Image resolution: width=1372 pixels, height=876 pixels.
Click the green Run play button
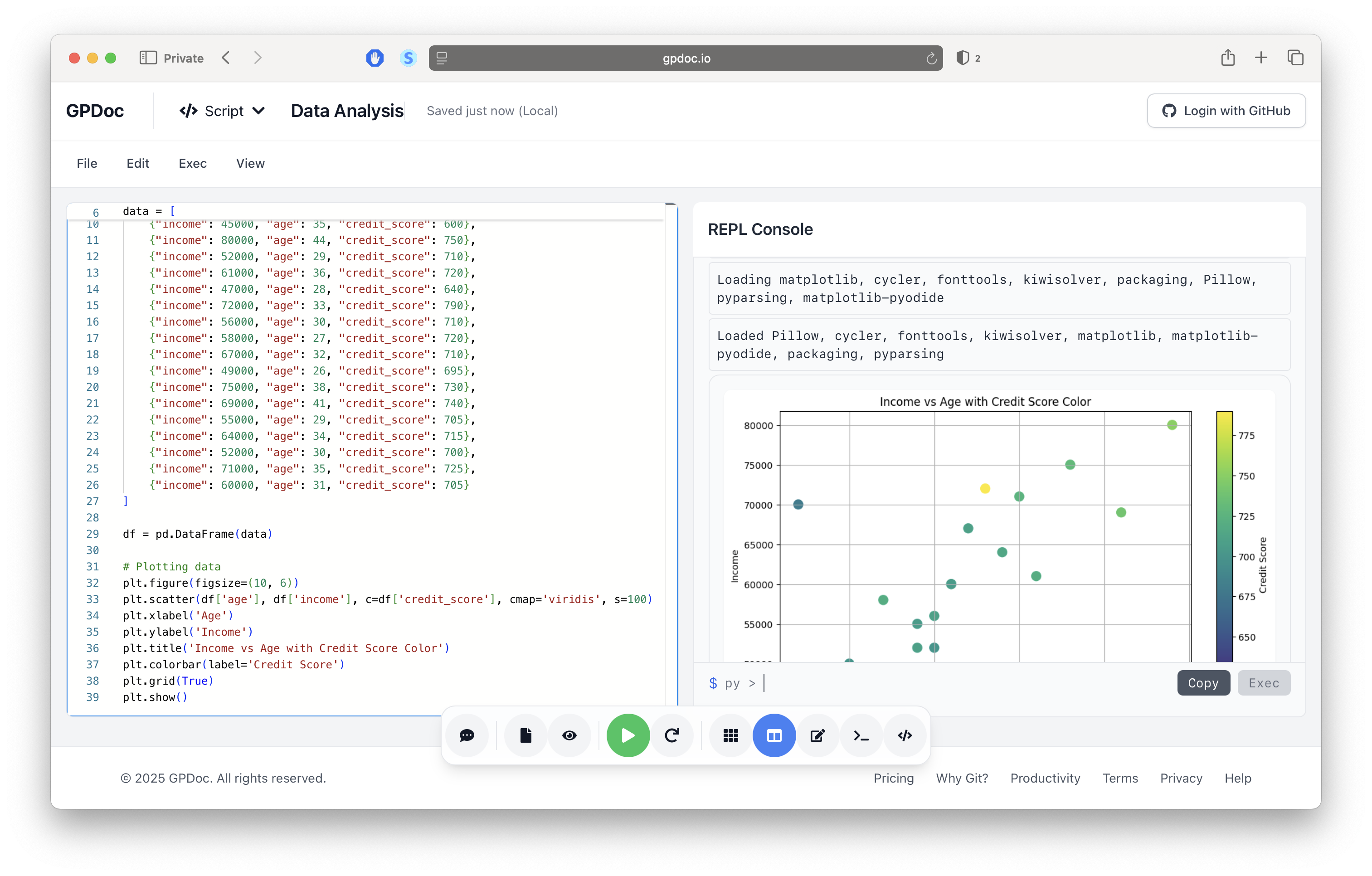tap(628, 735)
